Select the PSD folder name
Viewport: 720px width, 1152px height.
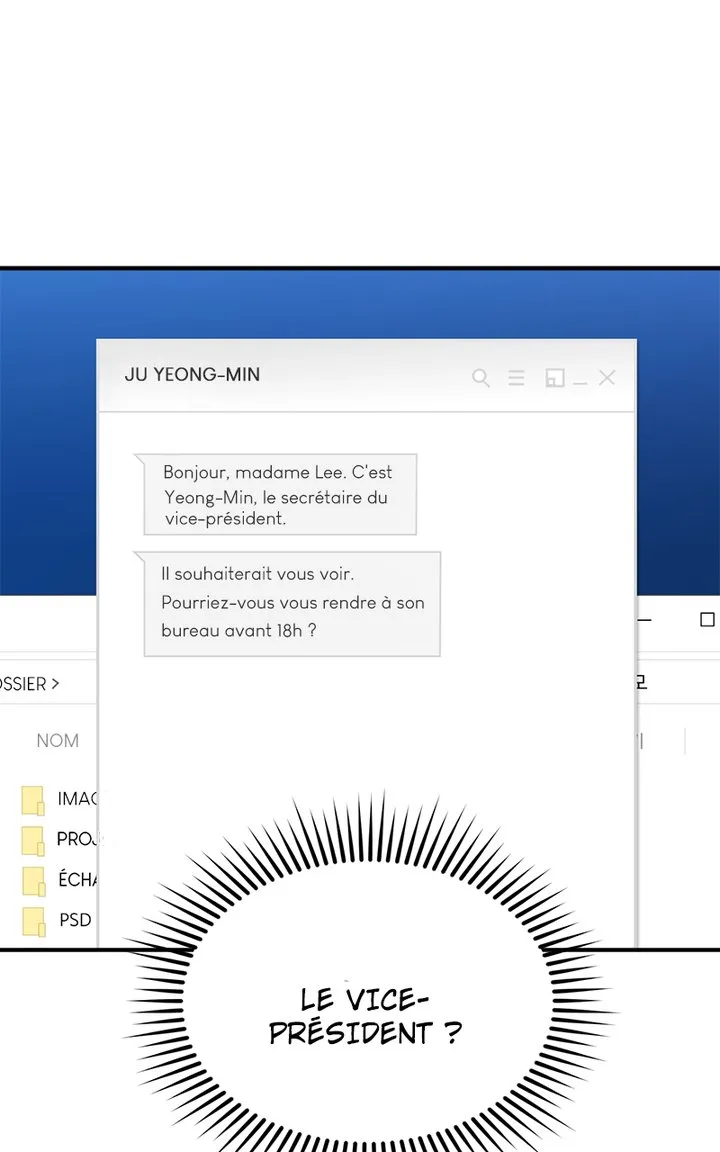coord(75,920)
